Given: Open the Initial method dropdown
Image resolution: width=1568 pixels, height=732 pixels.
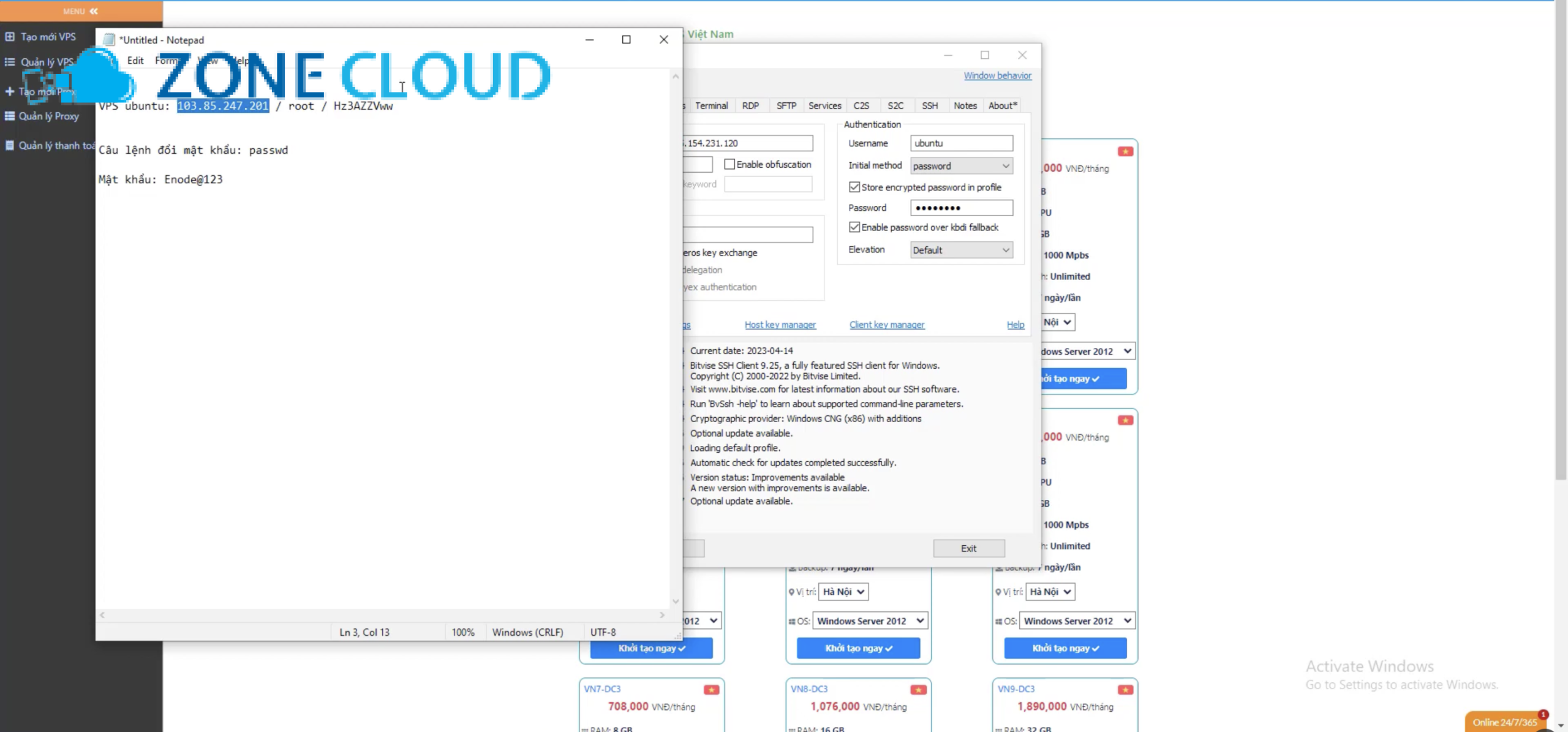Looking at the screenshot, I should click(961, 166).
